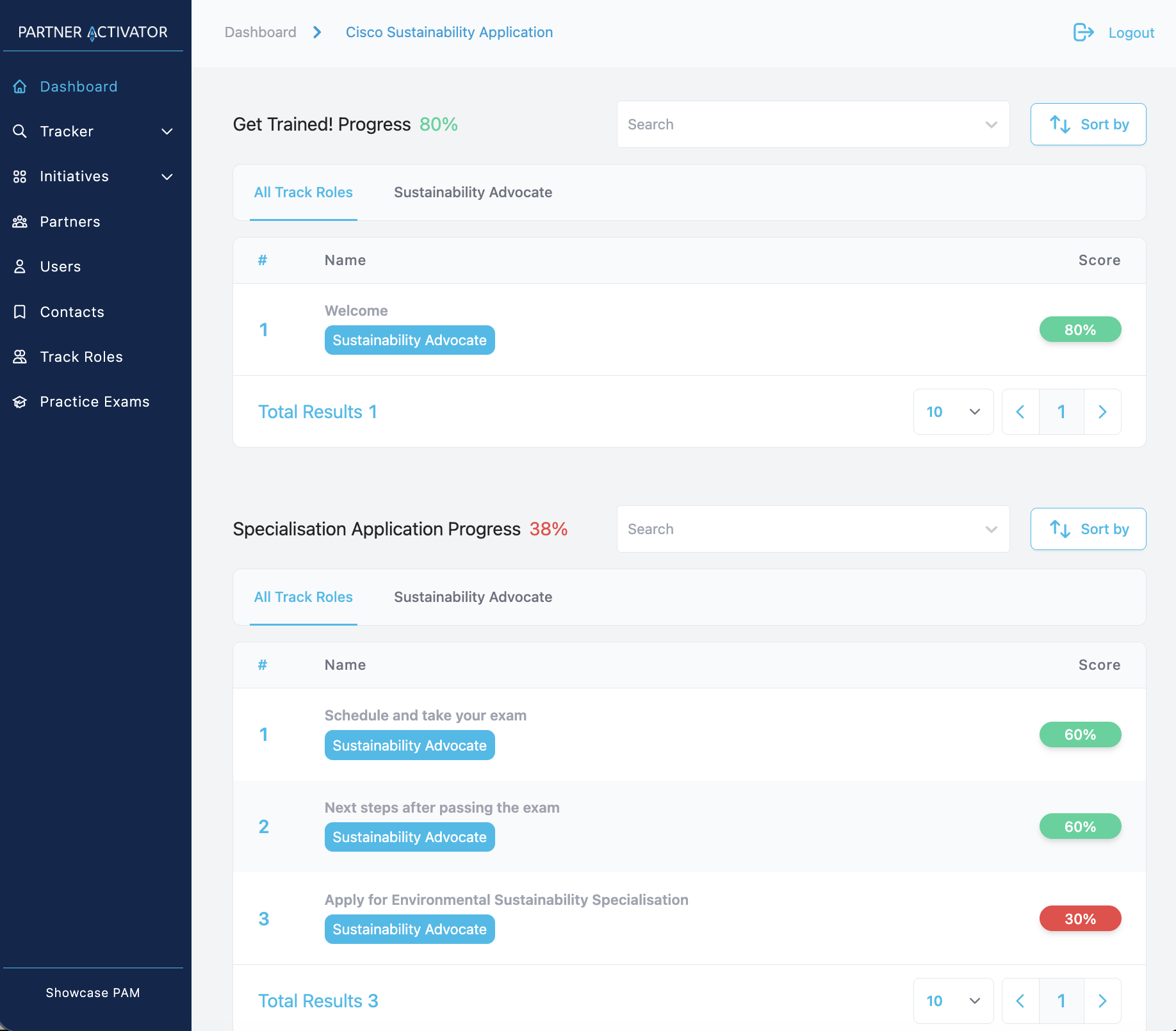Click Sustainability Advocate tag under Schedule exam
This screenshot has height=1031, width=1176.
click(410, 745)
